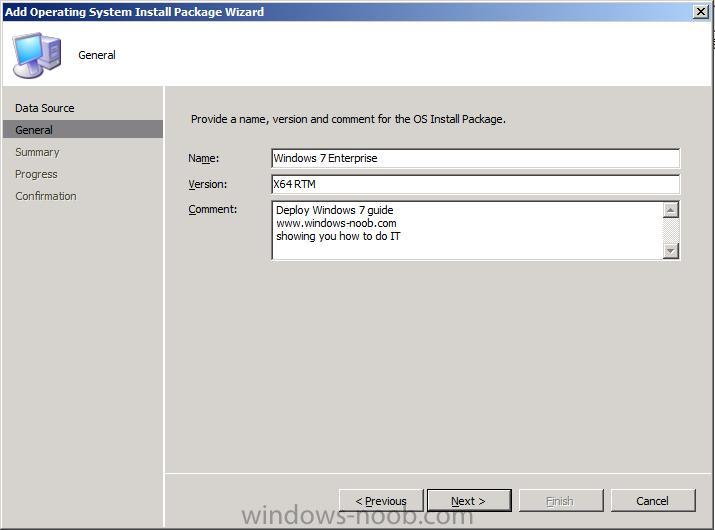Click the disabled Finish button
The image size is (715, 530).
(x=561, y=501)
